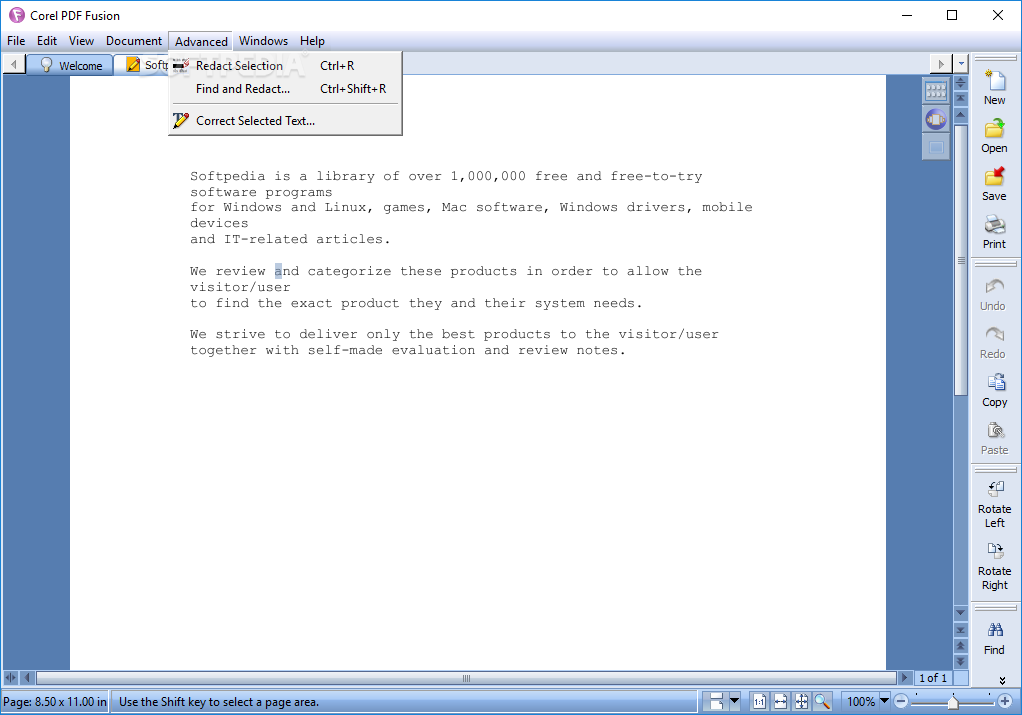Open the View menu
Image resolution: width=1022 pixels, height=715 pixels.
coord(81,41)
